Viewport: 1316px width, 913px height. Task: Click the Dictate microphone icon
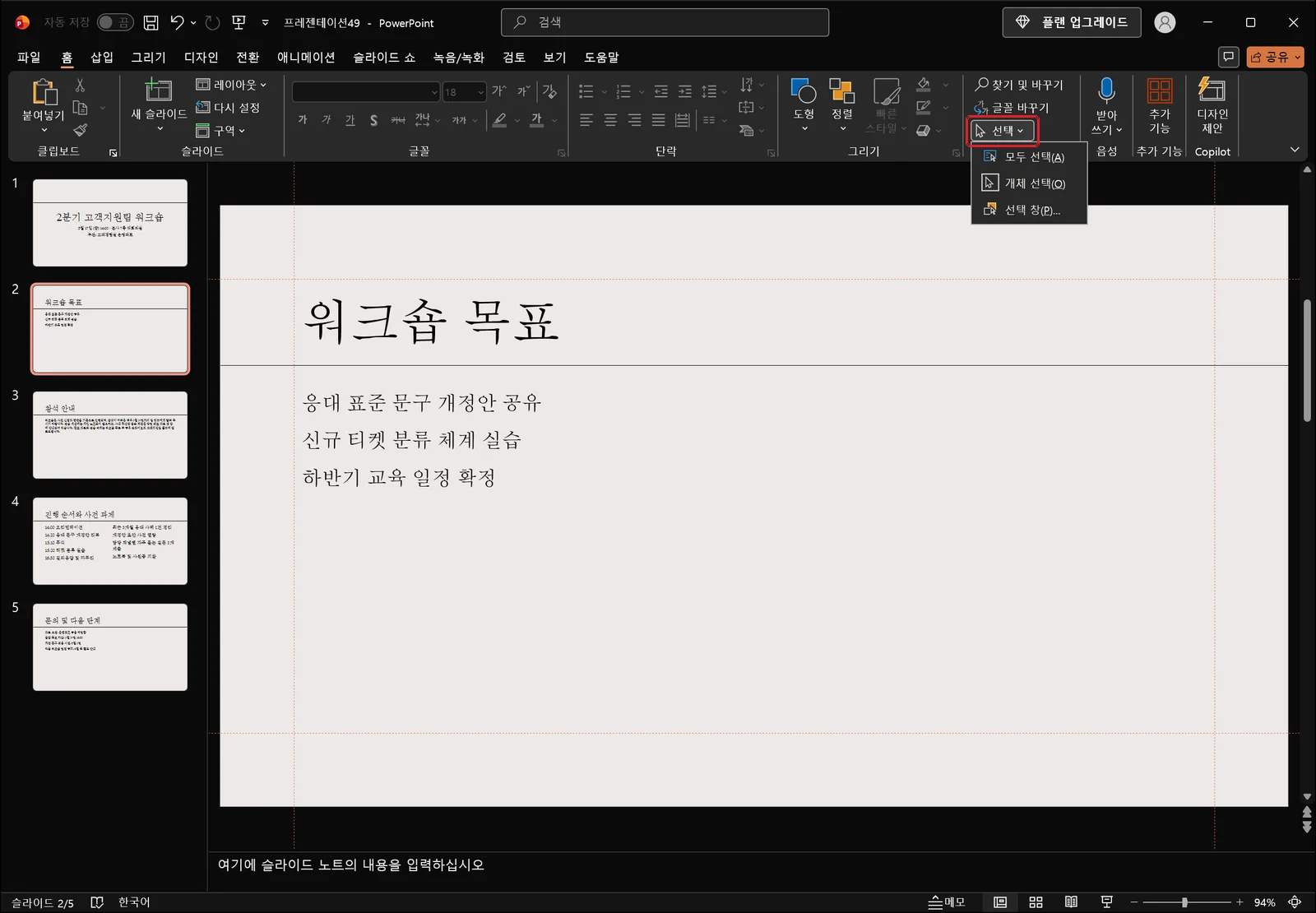pyautogui.click(x=1106, y=90)
